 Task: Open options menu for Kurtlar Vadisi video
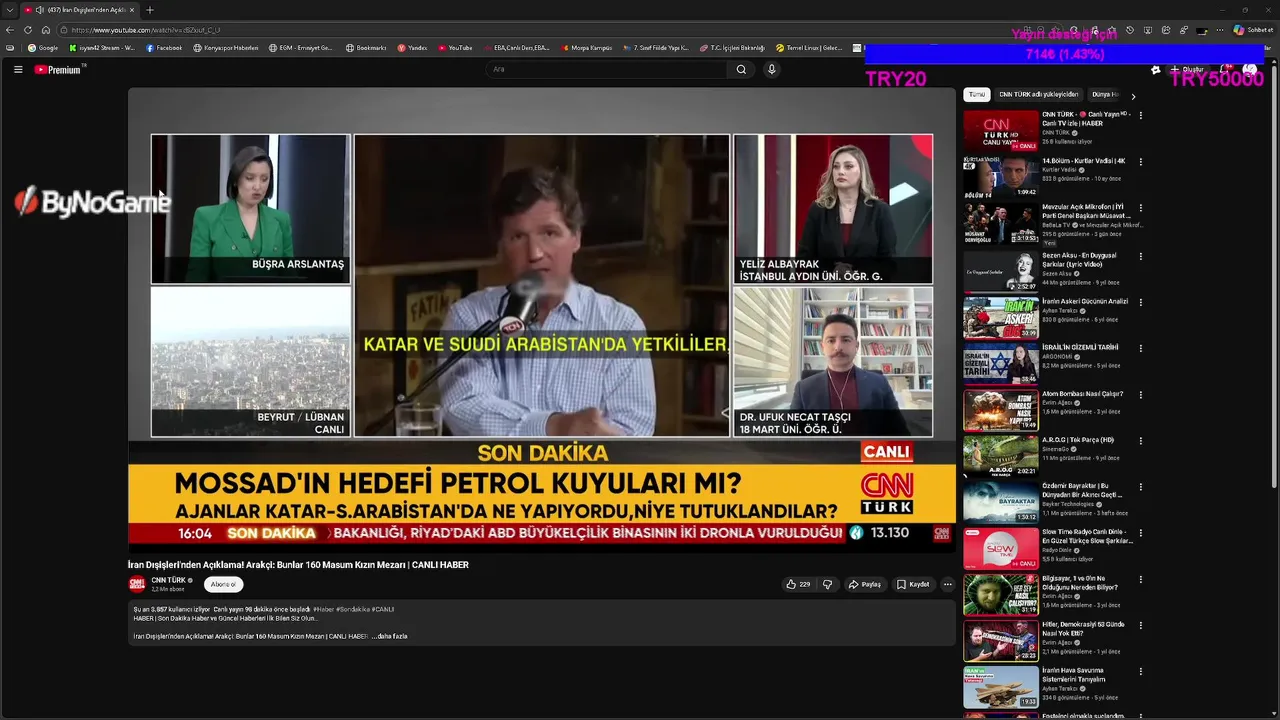tap(1140, 162)
